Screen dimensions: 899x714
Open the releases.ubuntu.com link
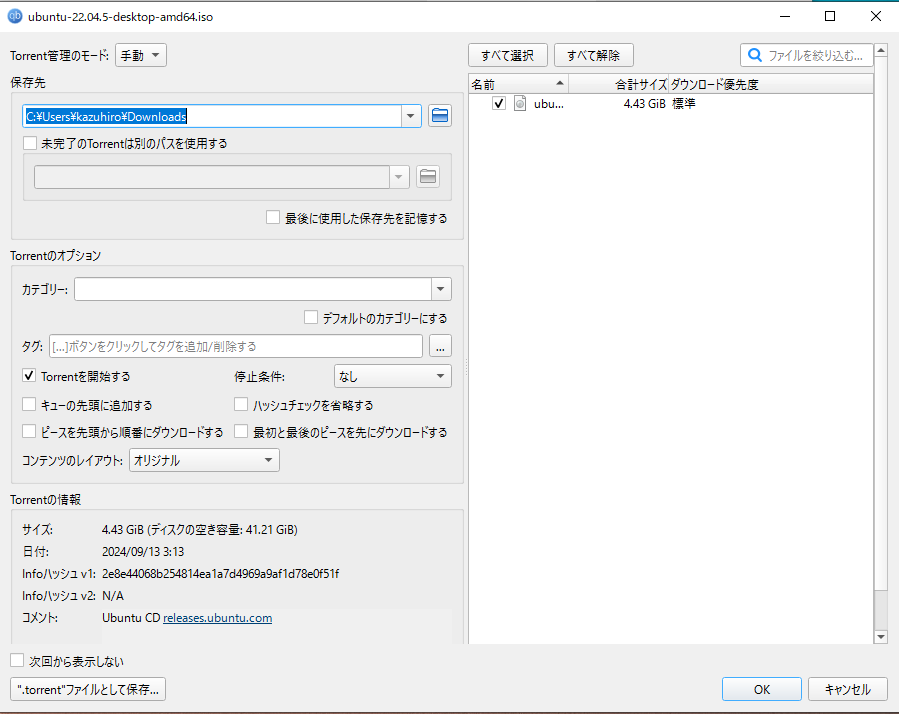coord(217,618)
